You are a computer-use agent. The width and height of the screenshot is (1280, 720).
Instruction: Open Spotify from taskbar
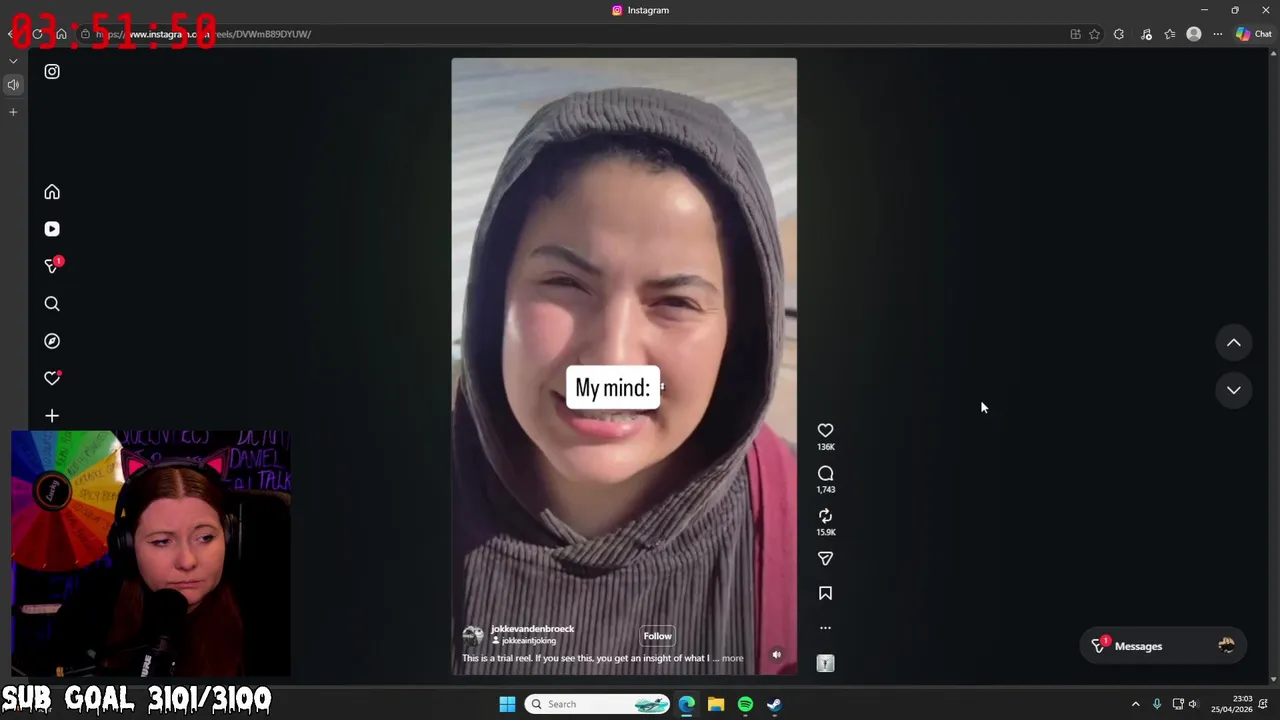[745, 704]
